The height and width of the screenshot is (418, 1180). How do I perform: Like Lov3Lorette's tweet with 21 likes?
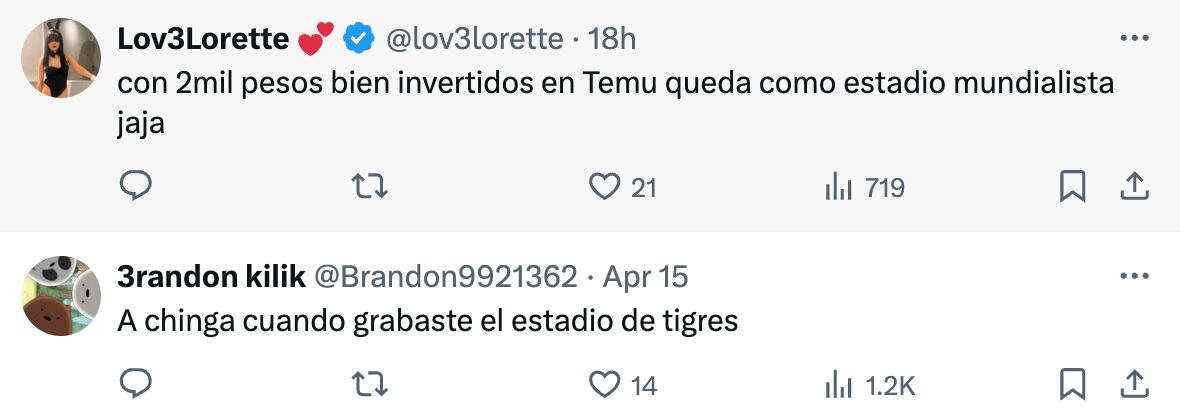[x=604, y=186]
